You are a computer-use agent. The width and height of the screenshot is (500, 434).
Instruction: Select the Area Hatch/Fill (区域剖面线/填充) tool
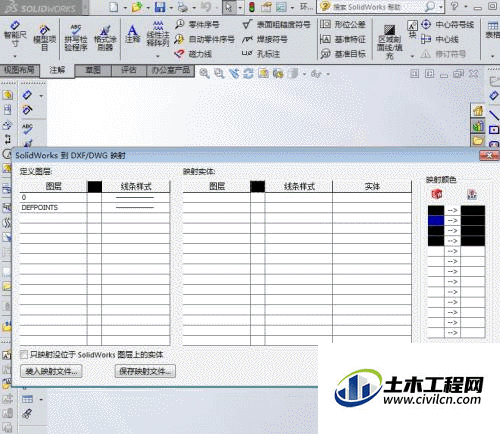[390, 42]
